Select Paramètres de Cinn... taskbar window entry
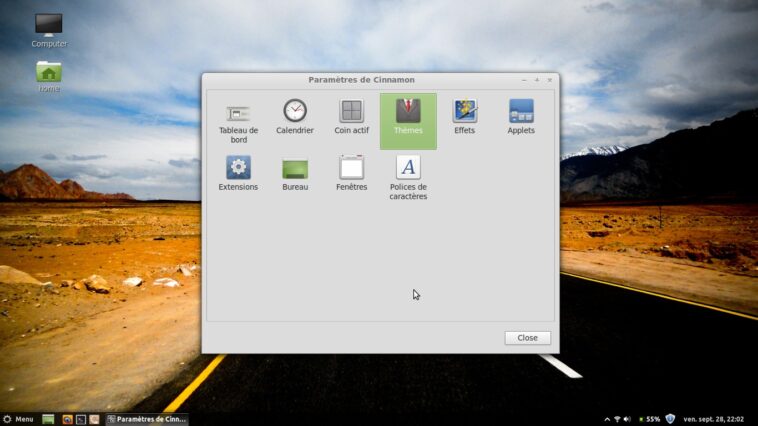 (x=147, y=419)
